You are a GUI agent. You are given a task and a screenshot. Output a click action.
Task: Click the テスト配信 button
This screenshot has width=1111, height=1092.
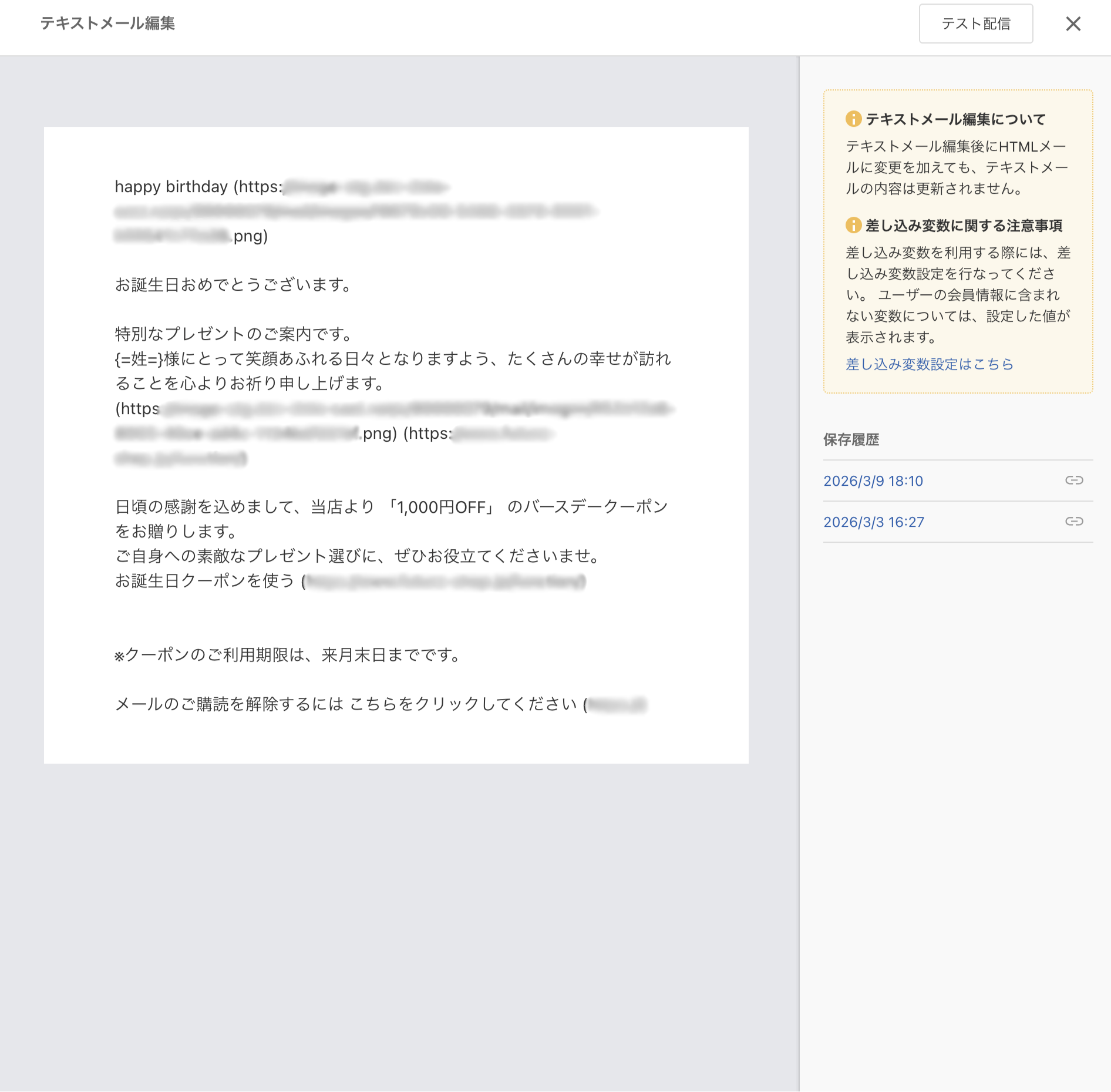(975, 24)
